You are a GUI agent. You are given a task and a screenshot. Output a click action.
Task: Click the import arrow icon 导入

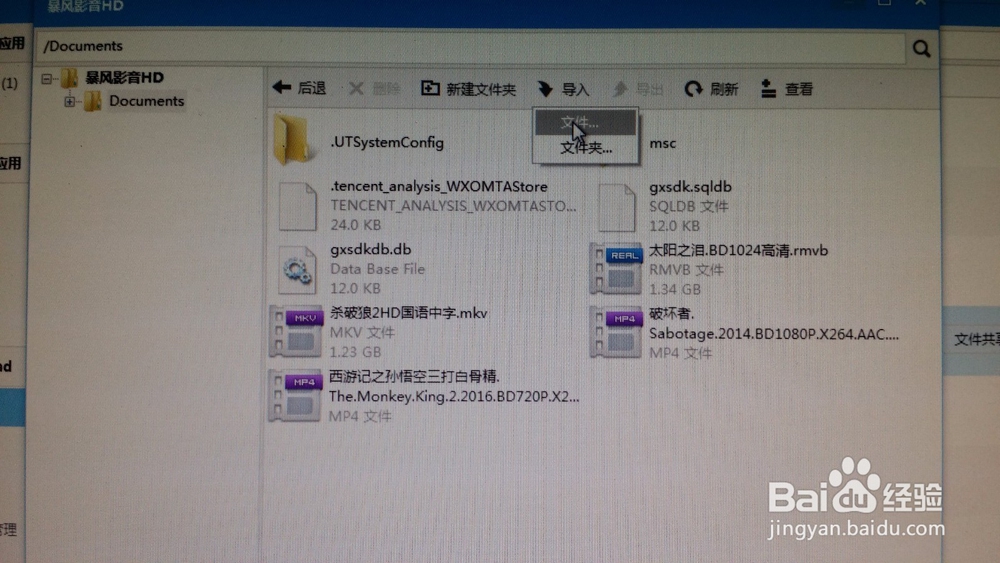pyautogui.click(x=545, y=89)
